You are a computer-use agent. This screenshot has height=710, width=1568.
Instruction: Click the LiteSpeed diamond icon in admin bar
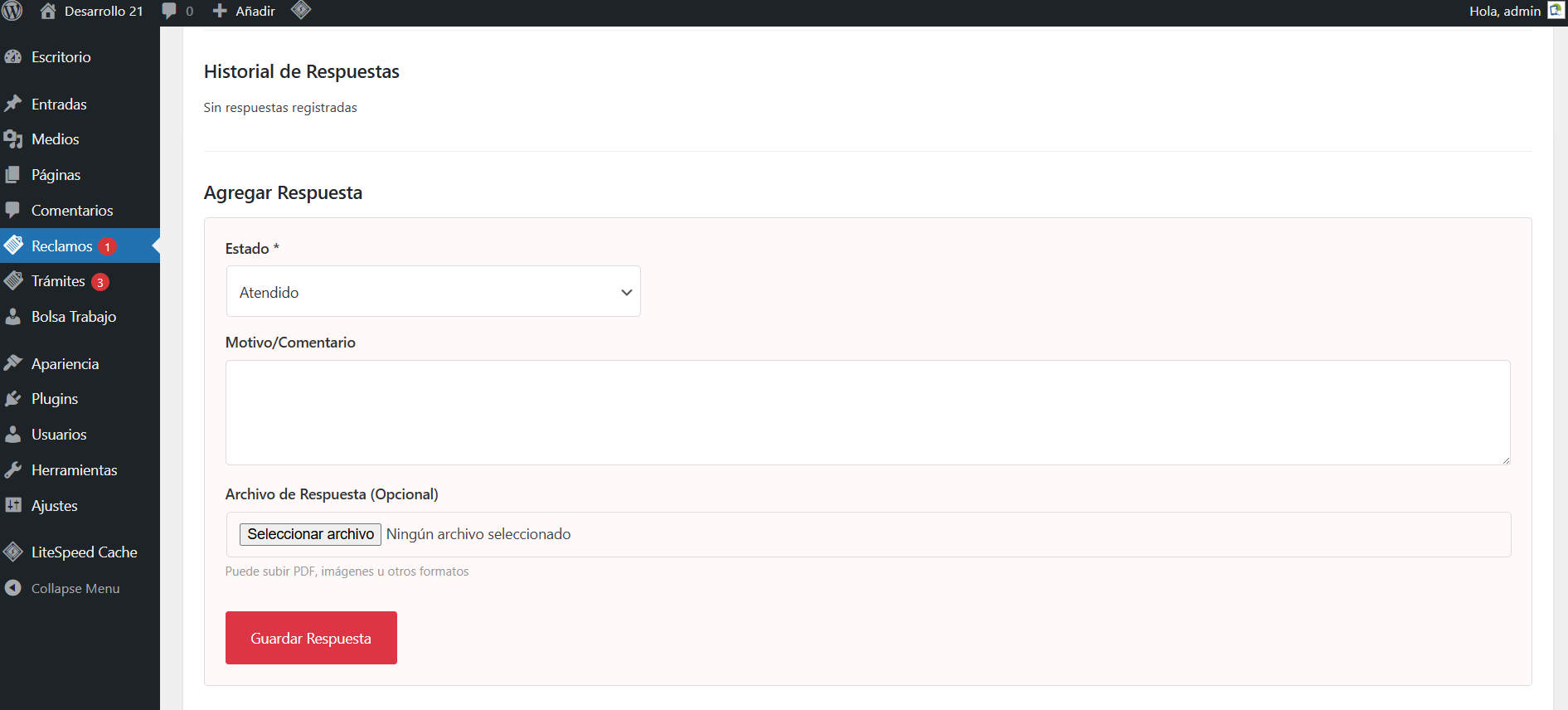(x=301, y=10)
